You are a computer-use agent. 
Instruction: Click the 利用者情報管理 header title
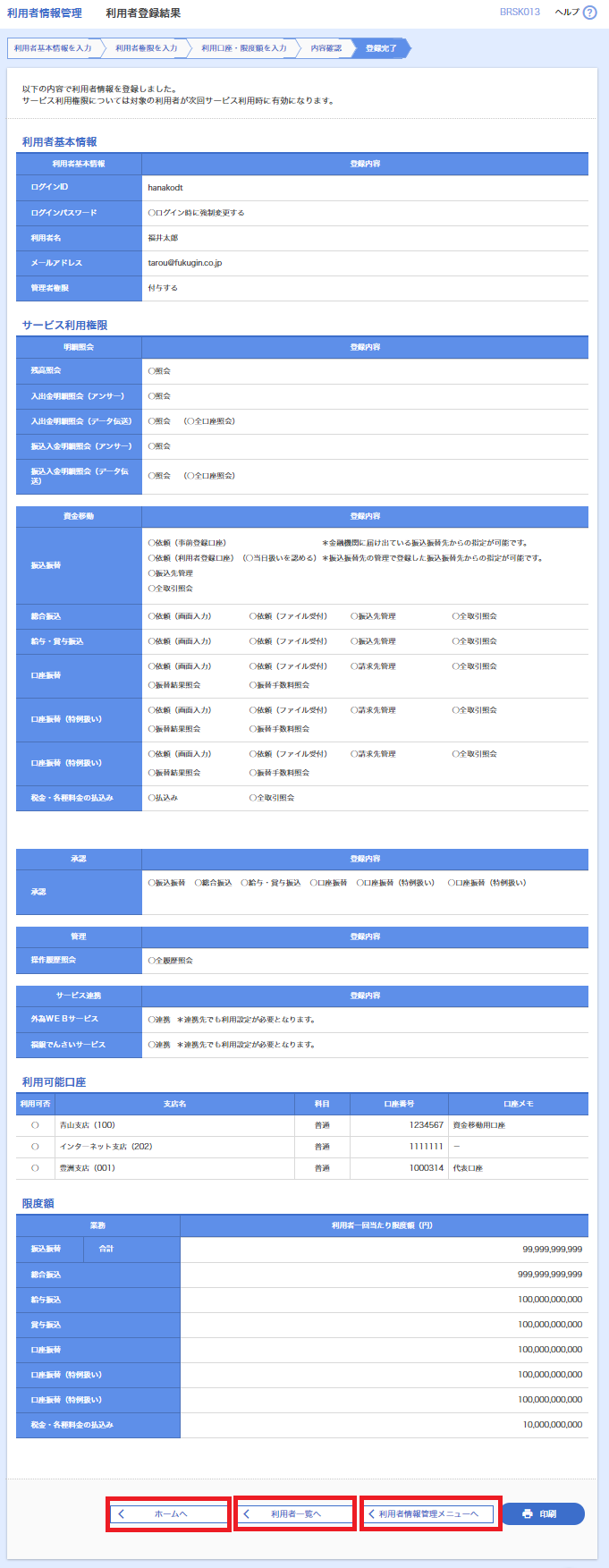pos(45,13)
